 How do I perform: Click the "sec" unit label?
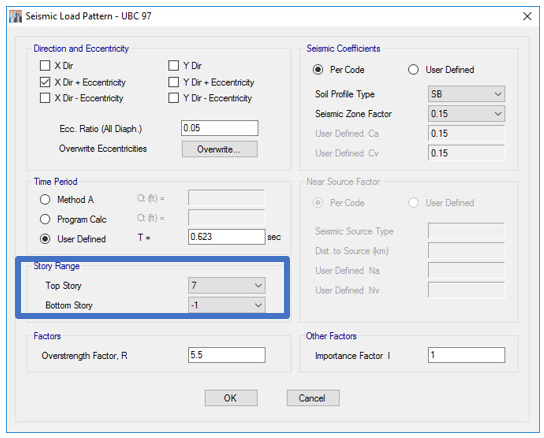[274, 237]
